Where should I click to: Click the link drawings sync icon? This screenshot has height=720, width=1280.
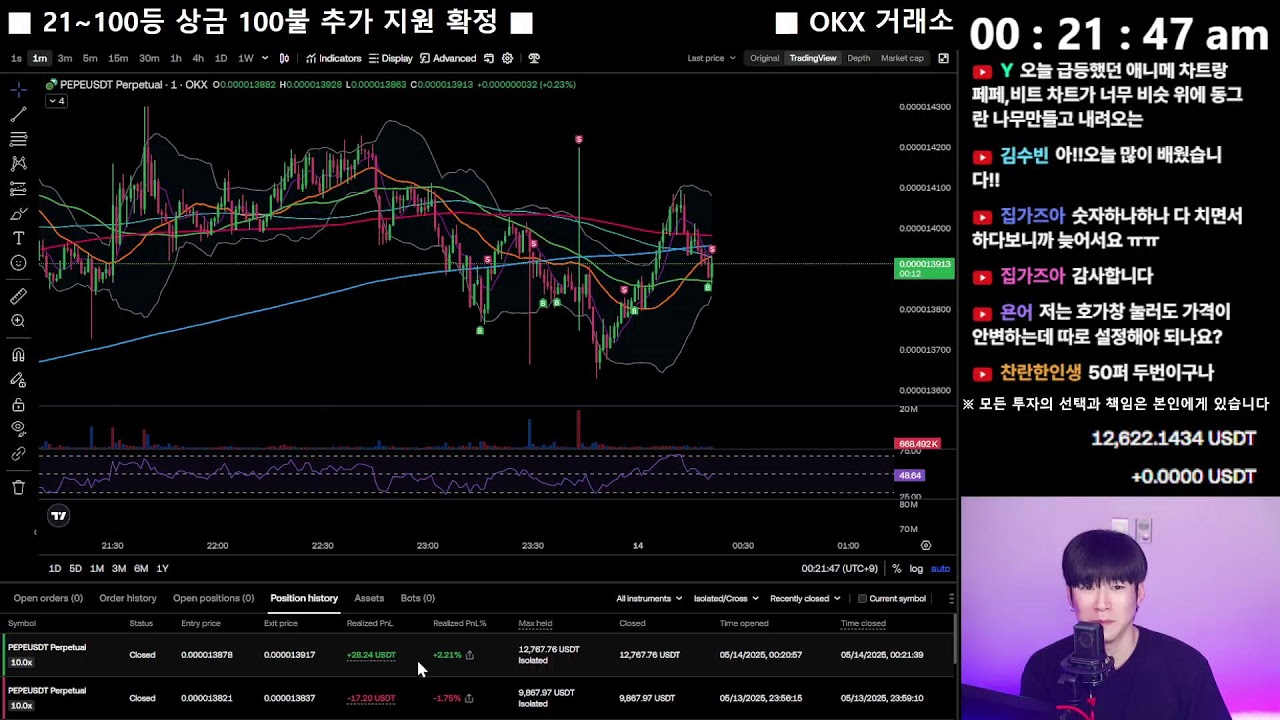(18, 454)
